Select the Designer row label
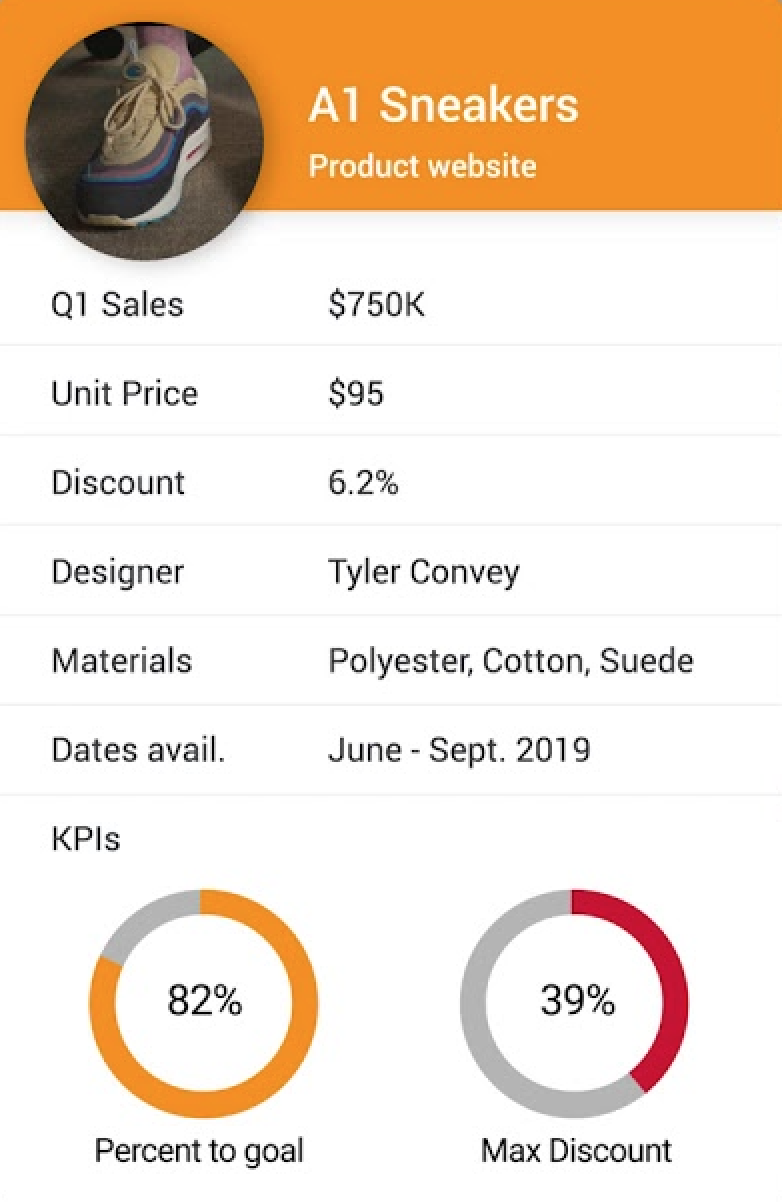The image size is (782, 1202). tap(117, 572)
